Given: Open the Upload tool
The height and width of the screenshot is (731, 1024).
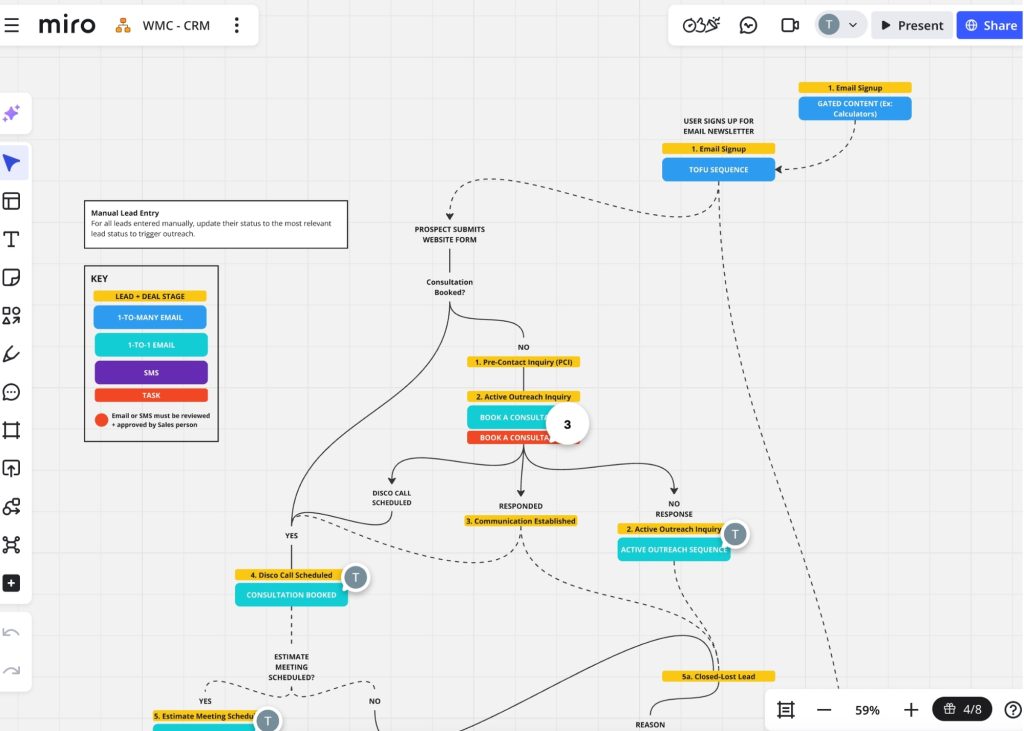Looking at the screenshot, I should click(14, 468).
